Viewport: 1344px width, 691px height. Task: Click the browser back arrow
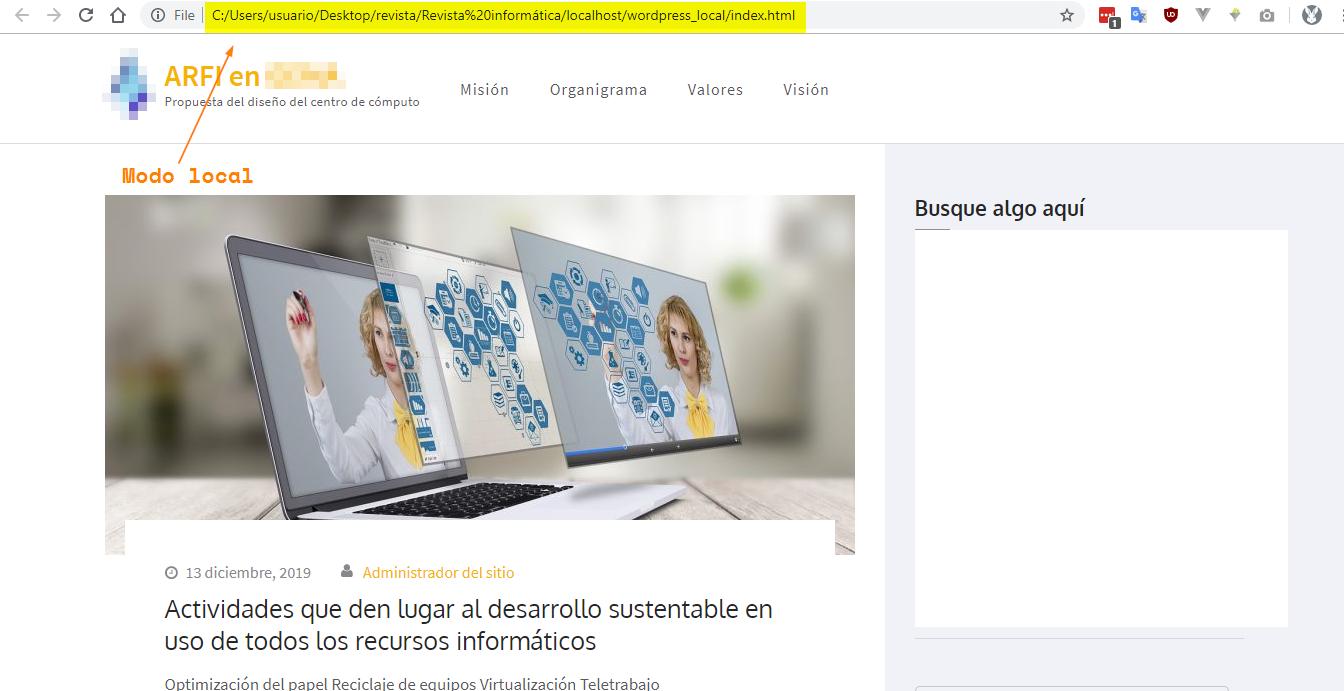click(x=22, y=15)
